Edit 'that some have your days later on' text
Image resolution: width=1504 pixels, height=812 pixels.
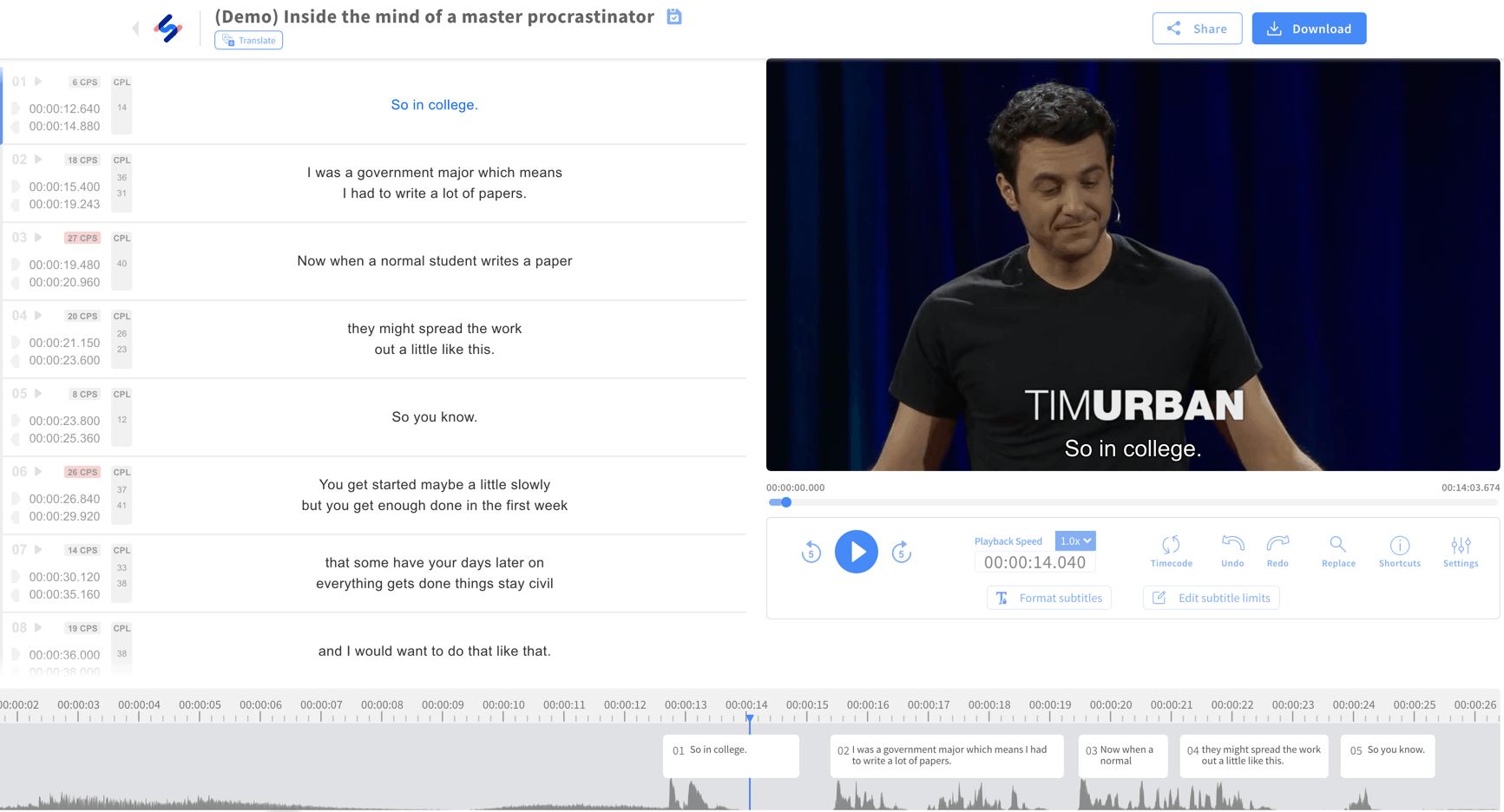(434, 573)
